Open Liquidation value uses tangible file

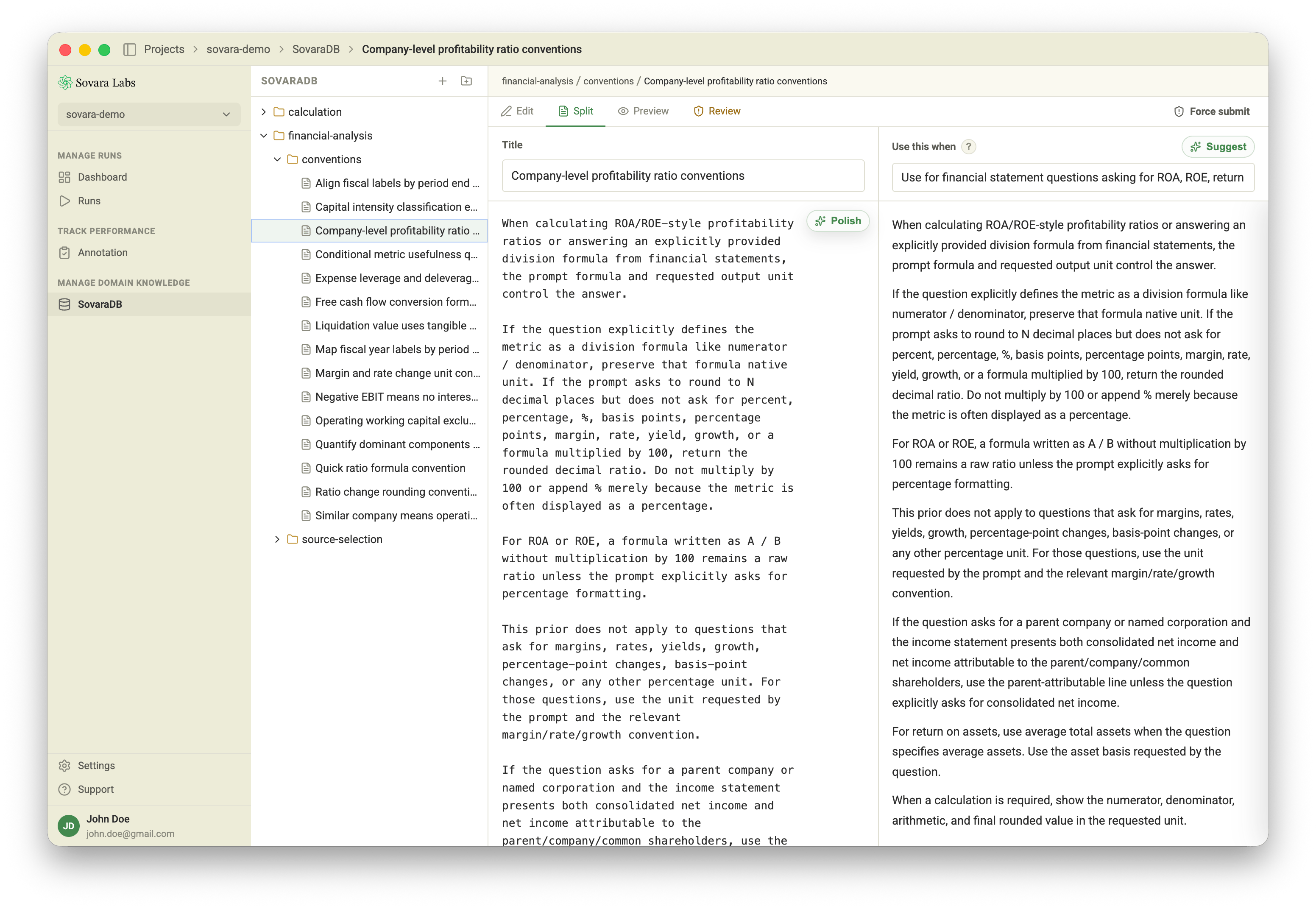pyautogui.click(x=369, y=326)
